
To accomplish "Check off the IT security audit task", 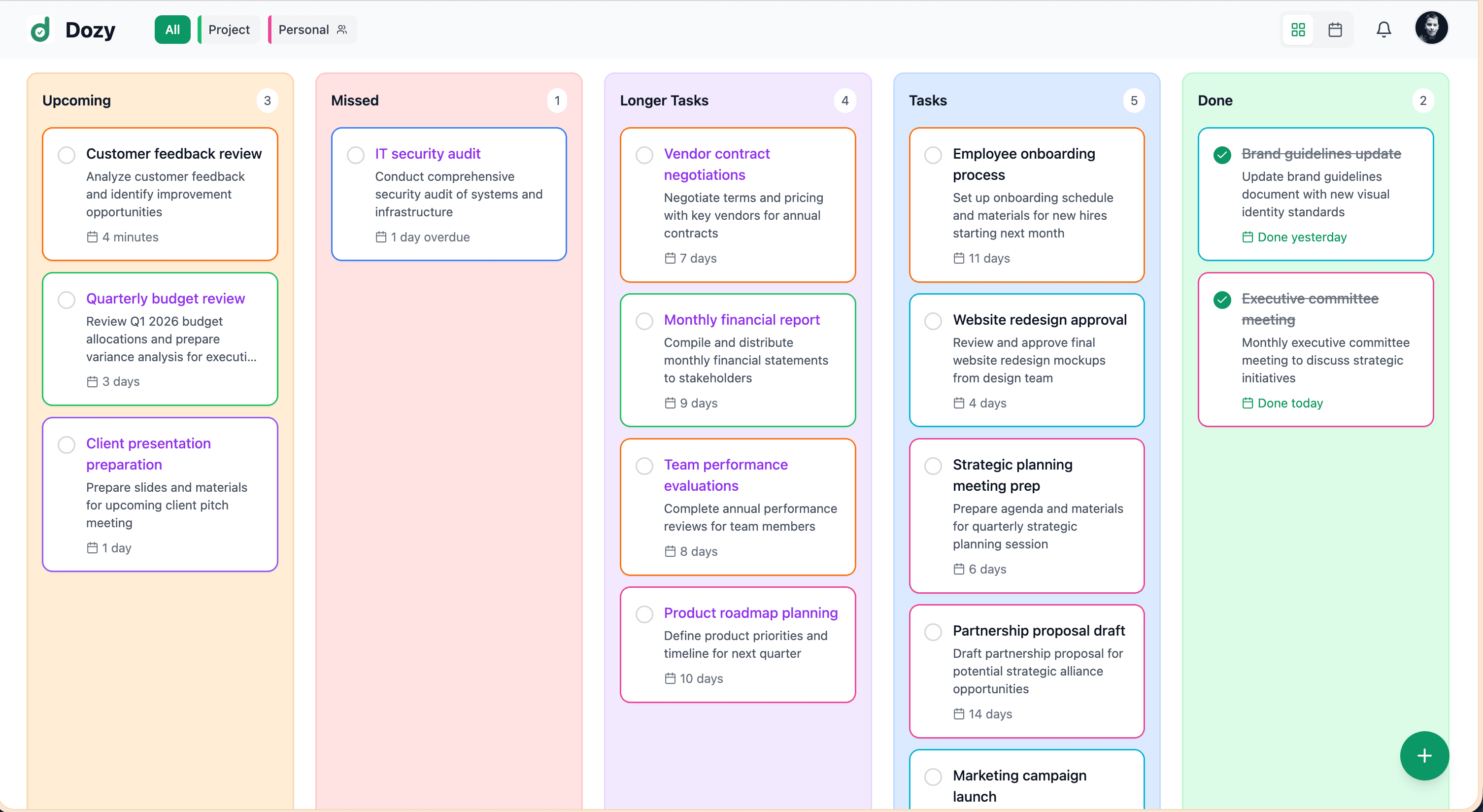I will click(x=355, y=154).
